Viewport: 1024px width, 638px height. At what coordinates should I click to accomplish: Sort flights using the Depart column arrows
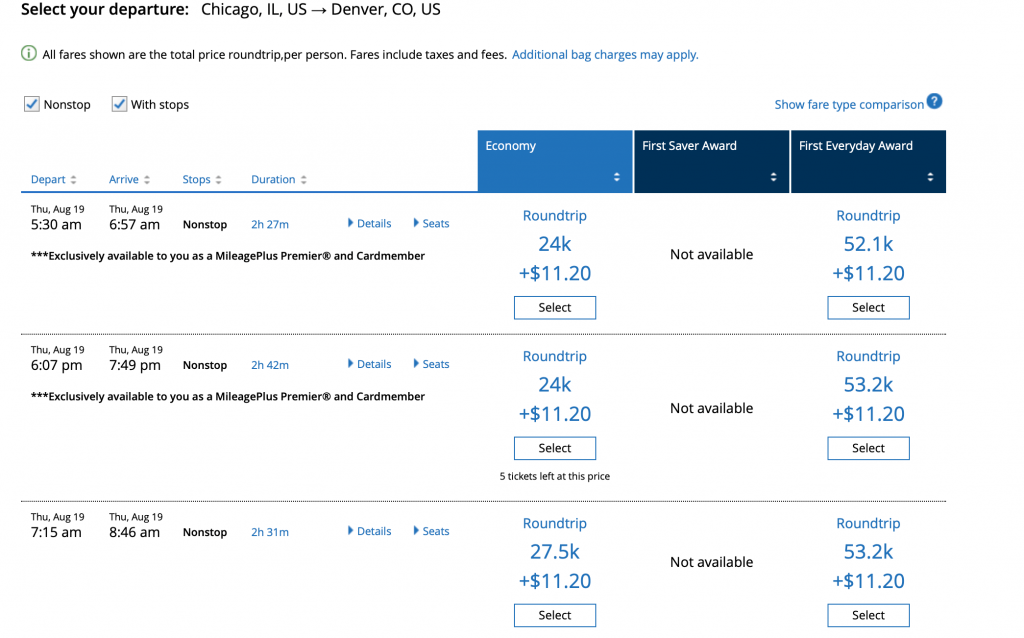point(74,179)
